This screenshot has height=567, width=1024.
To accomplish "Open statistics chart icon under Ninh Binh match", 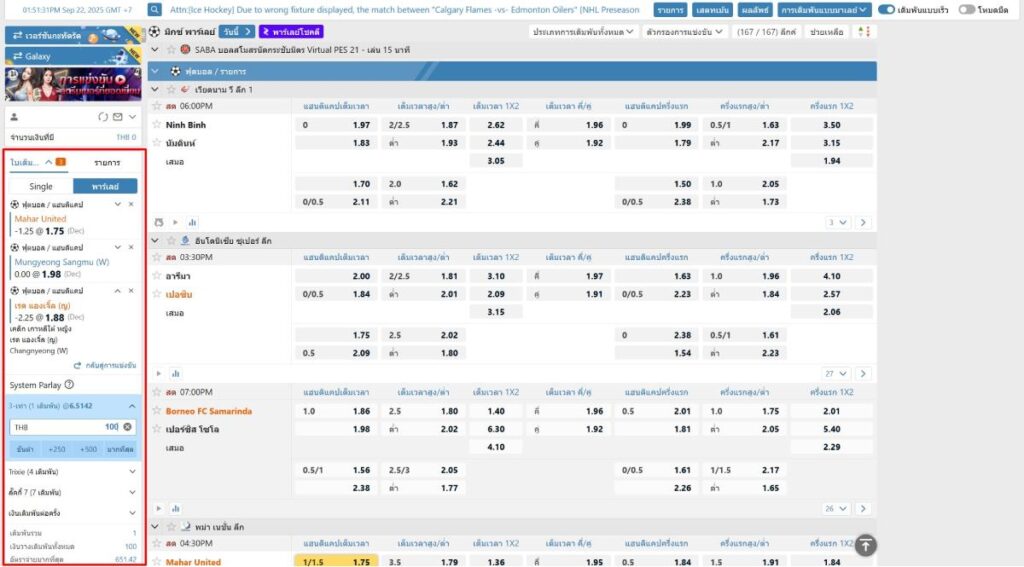I will tap(192, 222).
